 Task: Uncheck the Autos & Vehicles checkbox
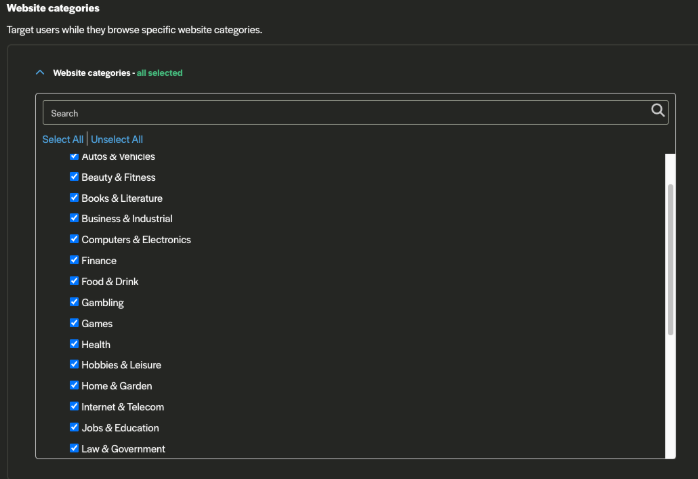[74, 157]
